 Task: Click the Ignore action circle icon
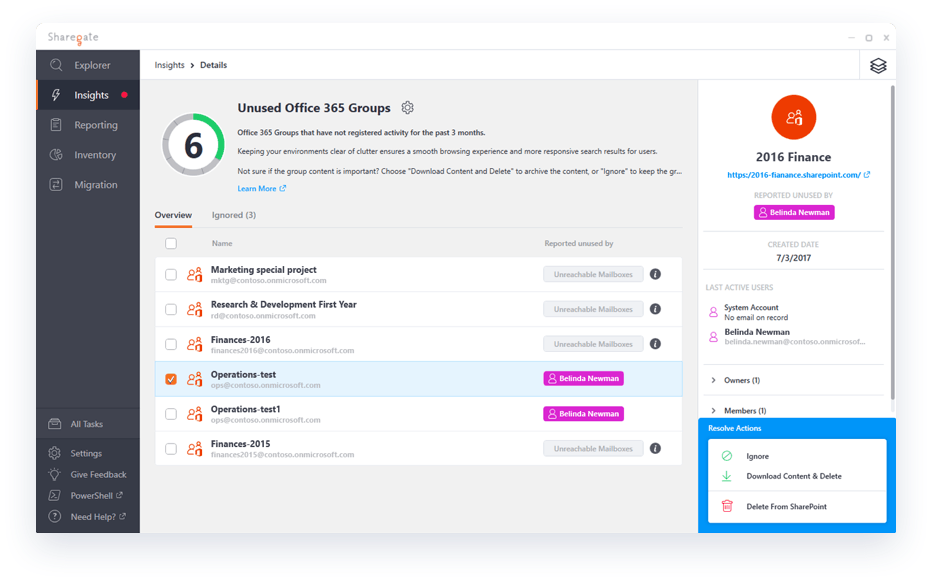pos(726,456)
